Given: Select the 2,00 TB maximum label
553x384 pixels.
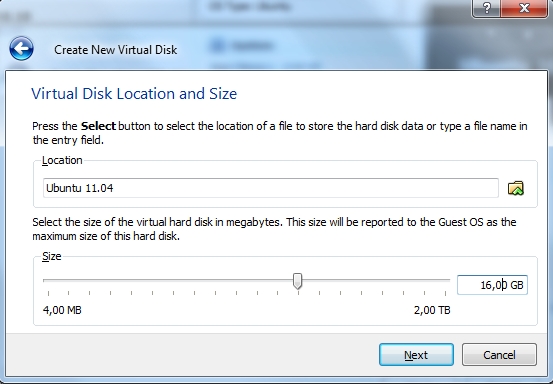Looking at the screenshot, I should pos(432,310).
